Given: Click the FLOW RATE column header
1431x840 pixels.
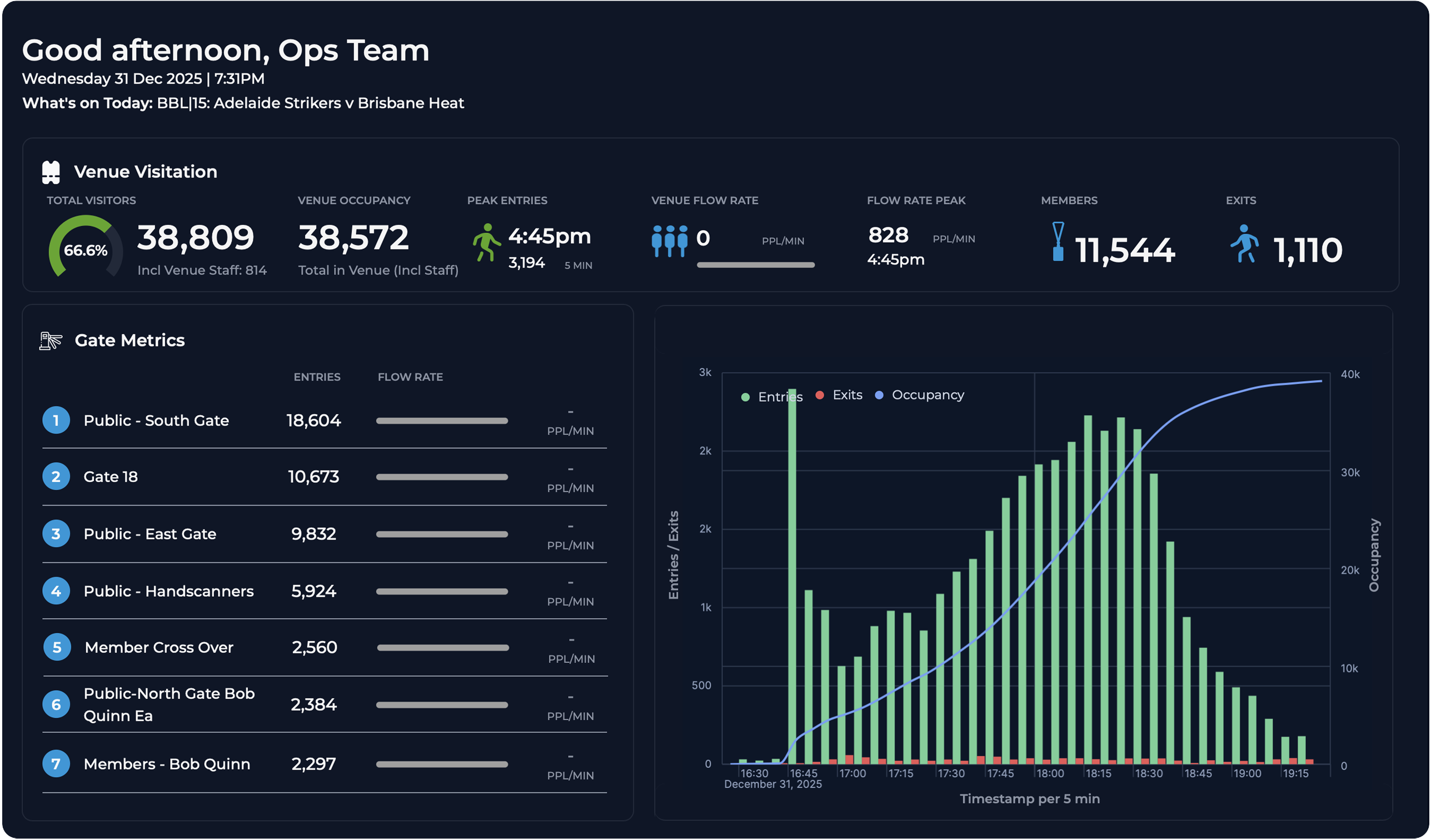Looking at the screenshot, I should [410, 377].
